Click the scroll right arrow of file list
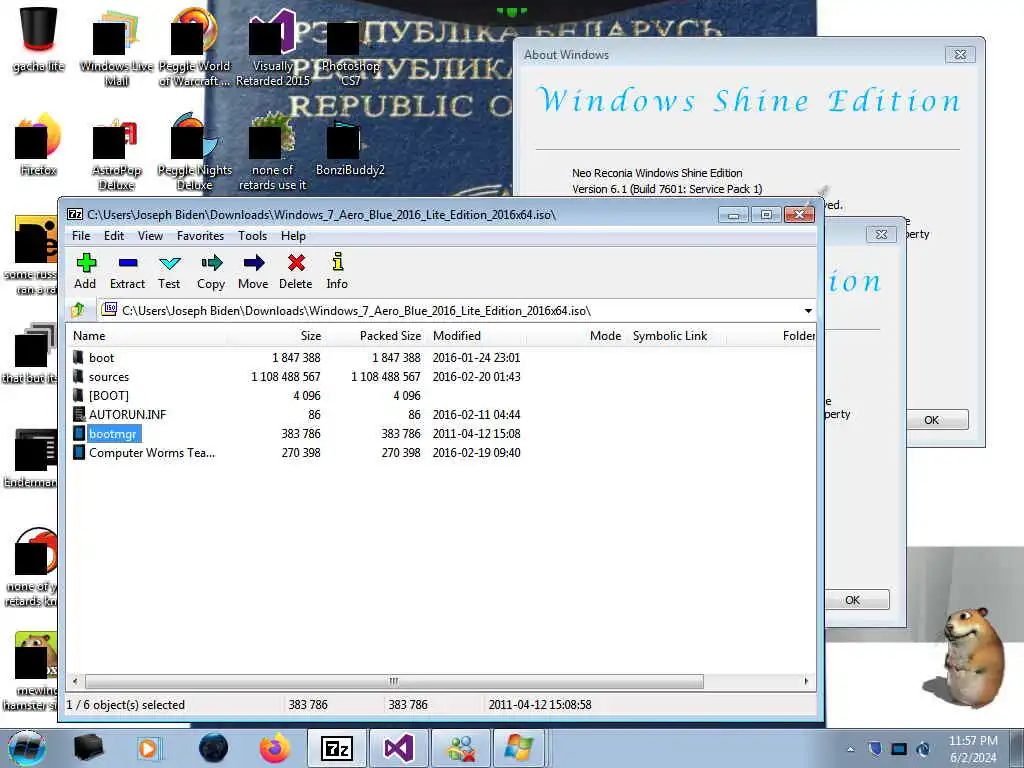This screenshot has height=768, width=1024. pos(806,681)
